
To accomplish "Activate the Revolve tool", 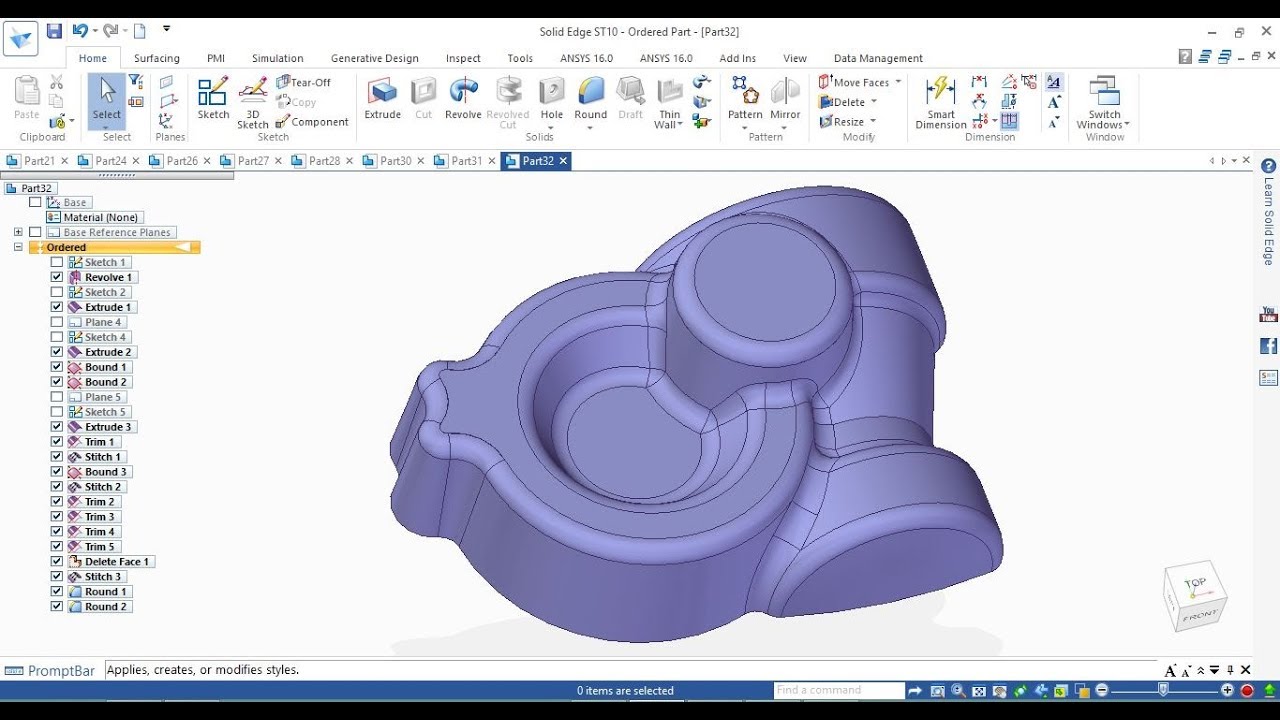I will click(463, 98).
